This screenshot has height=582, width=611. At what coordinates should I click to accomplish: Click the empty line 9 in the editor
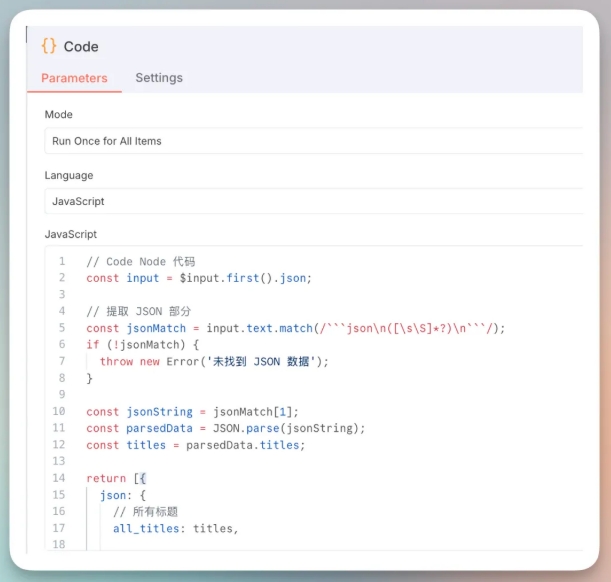(314, 395)
